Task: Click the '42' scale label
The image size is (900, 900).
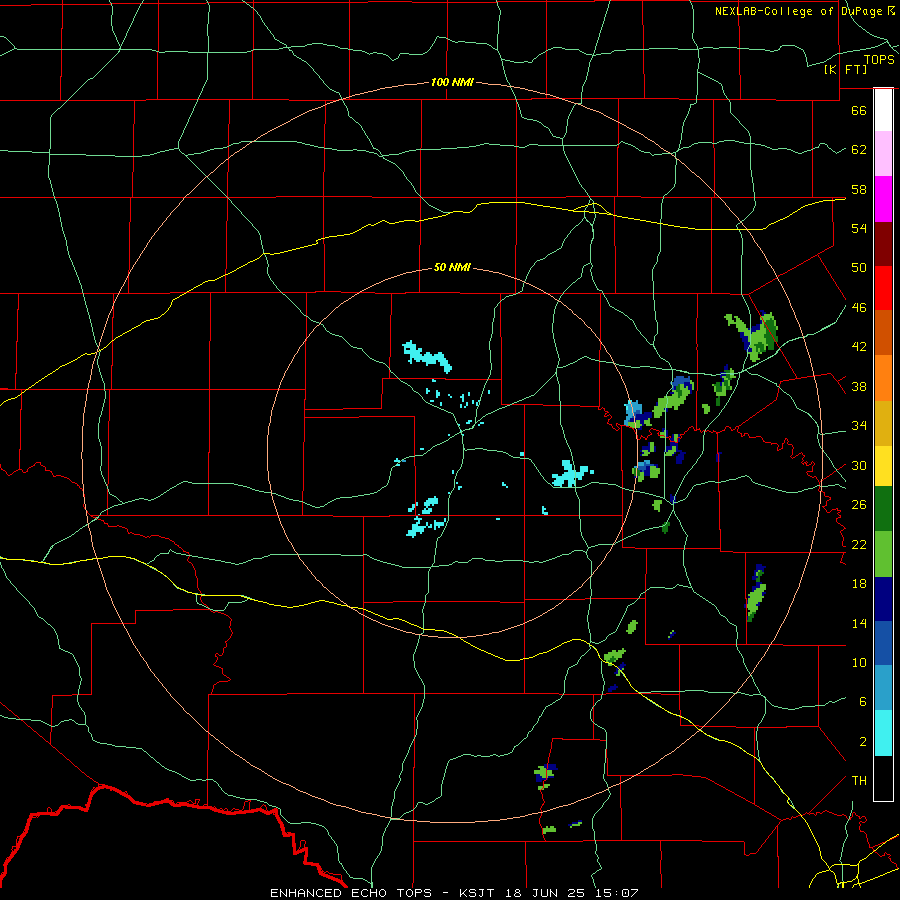Action: pyautogui.click(x=859, y=347)
